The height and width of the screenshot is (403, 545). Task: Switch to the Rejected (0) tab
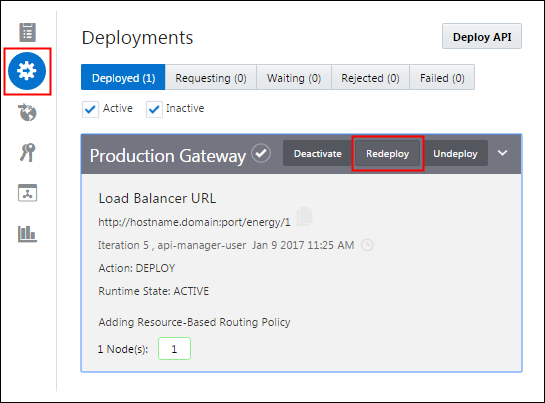click(x=370, y=77)
